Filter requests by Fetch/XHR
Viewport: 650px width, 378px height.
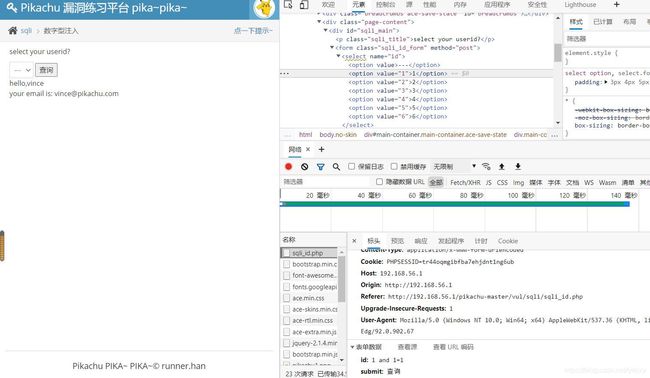pos(465,182)
